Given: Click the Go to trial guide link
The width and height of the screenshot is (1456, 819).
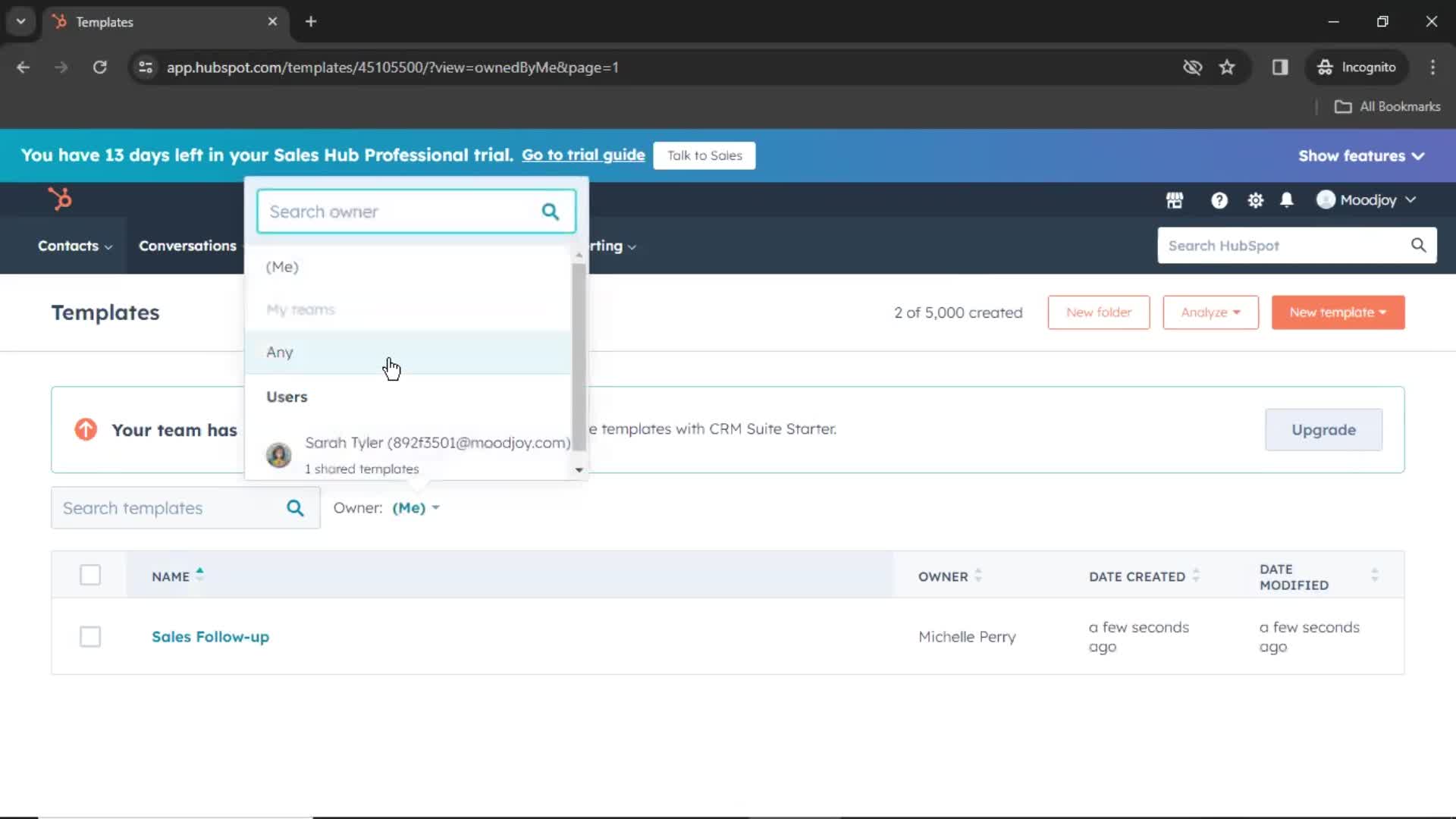Looking at the screenshot, I should pyautogui.click(x=583, y=155).
